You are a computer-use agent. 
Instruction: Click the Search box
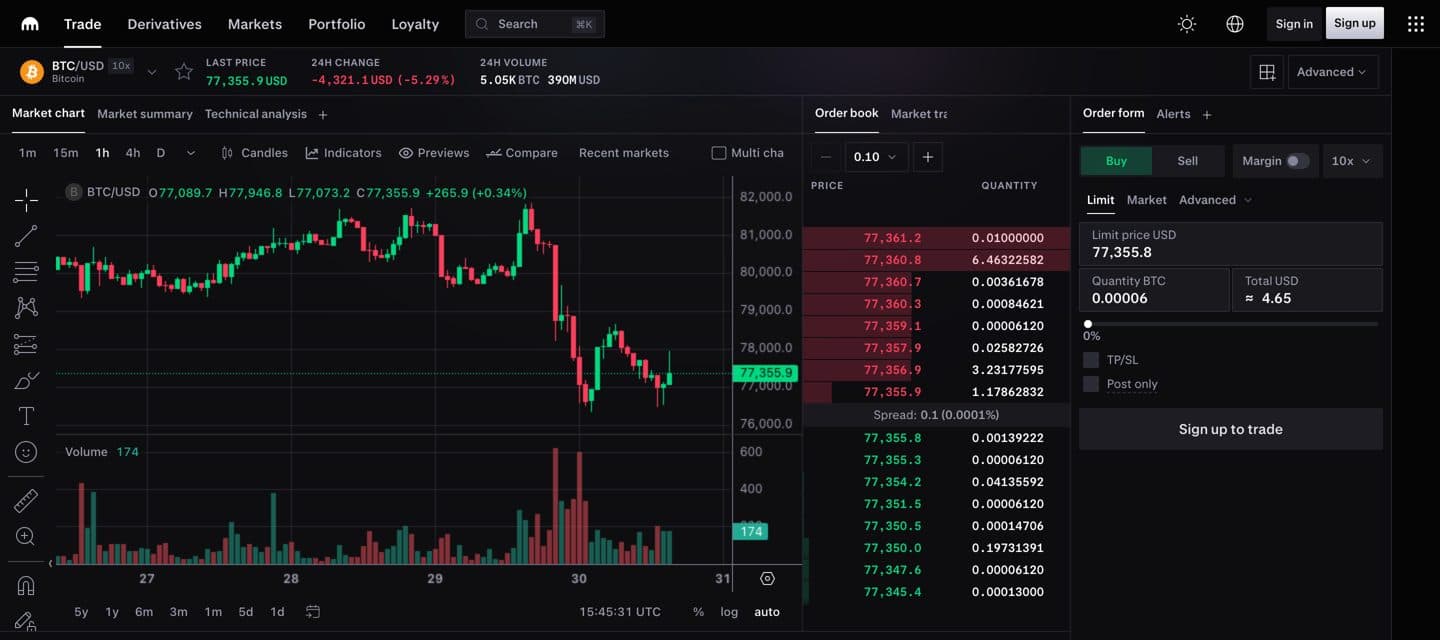(535, 24)
